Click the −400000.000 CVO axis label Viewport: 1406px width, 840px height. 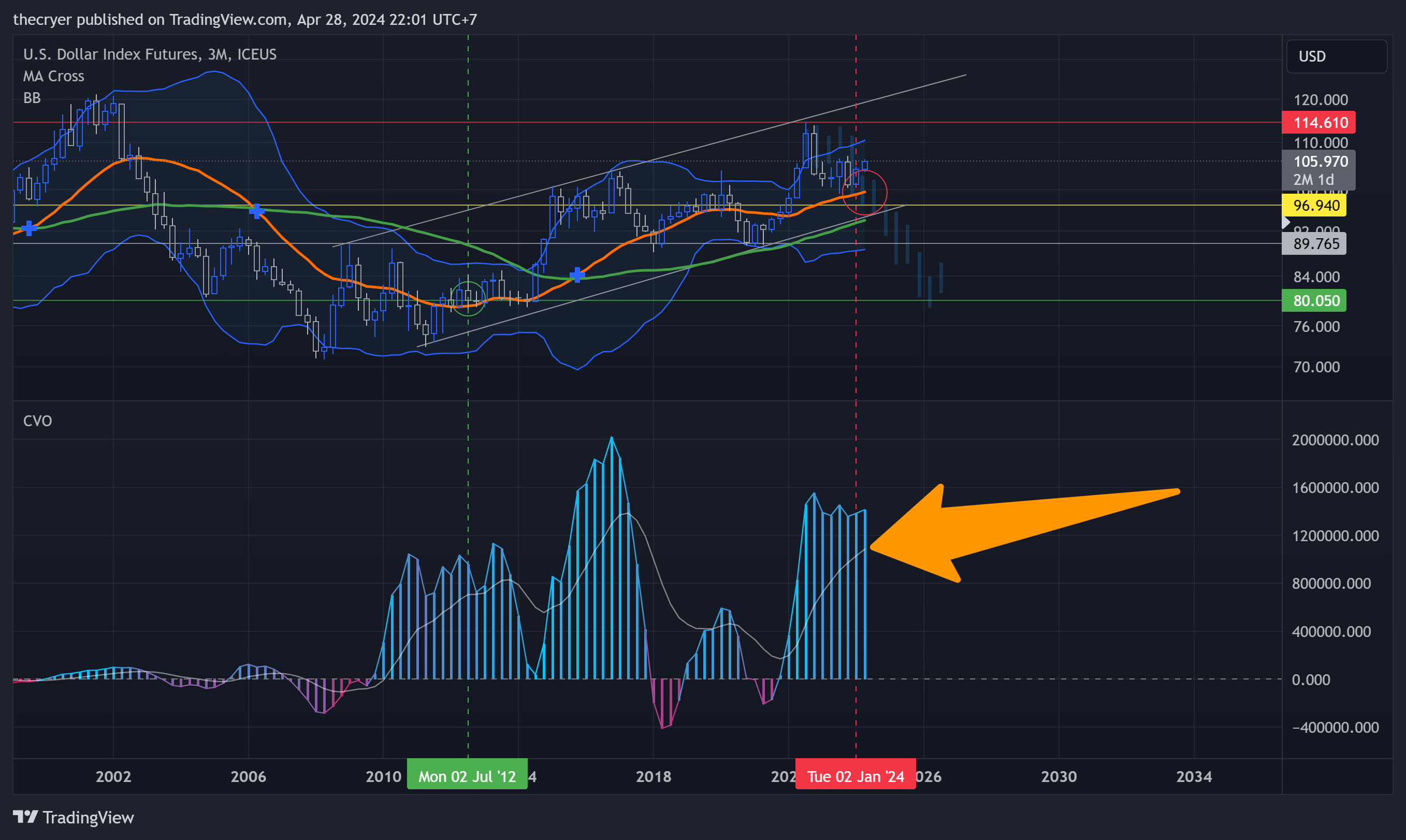click(x=1335, y=727)
